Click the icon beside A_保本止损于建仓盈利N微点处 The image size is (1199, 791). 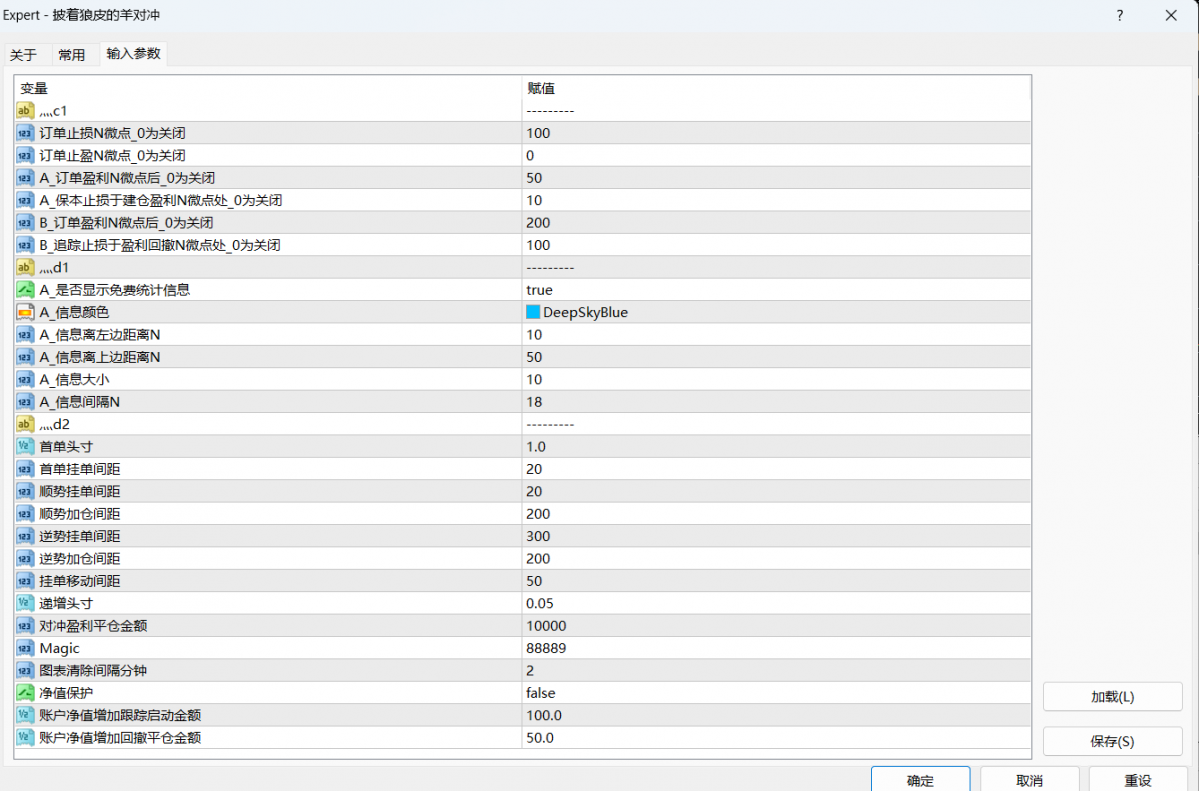click(x=25, y=200)
